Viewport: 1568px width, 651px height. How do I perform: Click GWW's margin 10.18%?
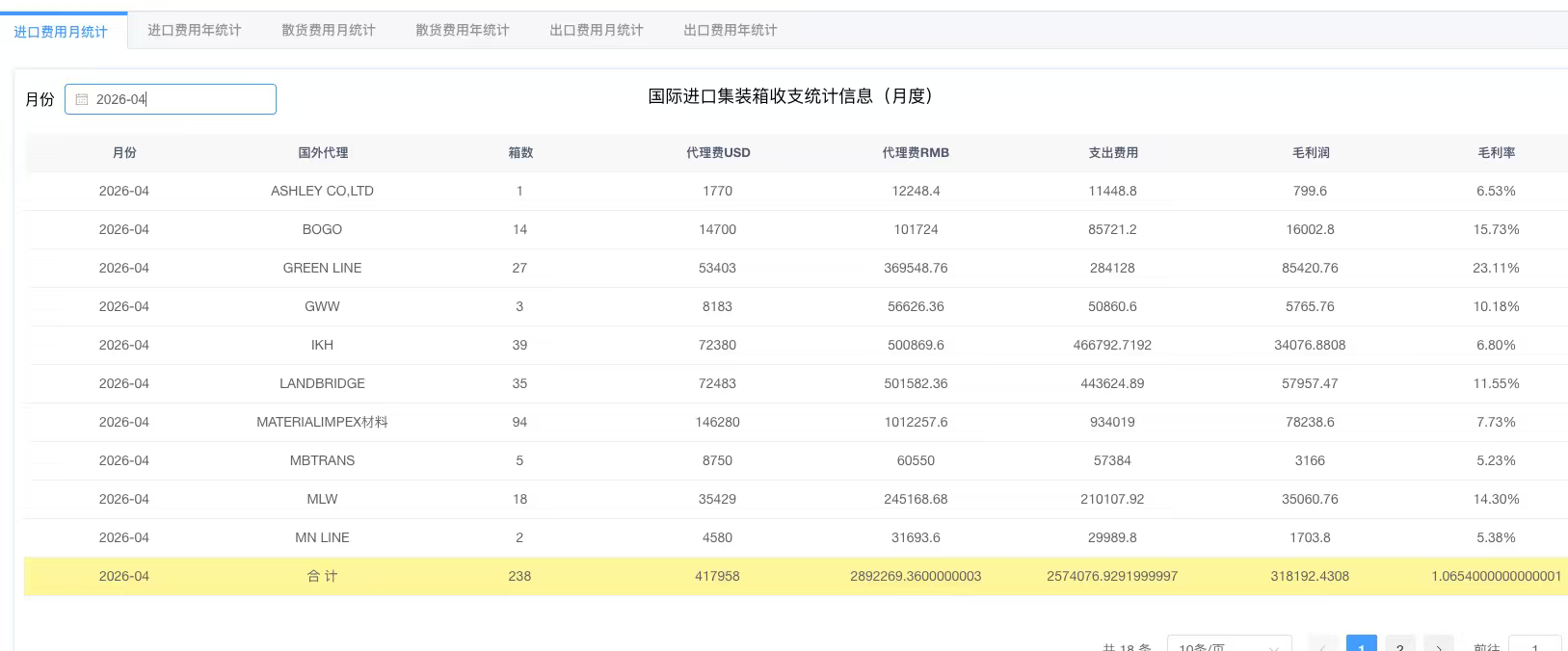1496,306
